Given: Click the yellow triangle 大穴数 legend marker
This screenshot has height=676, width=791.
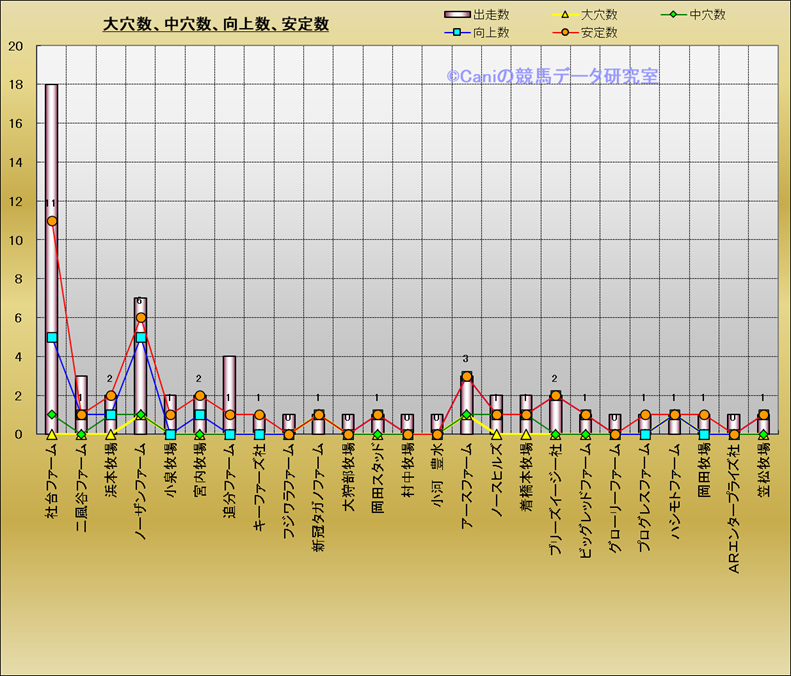Looking at the screenshot, I should click(x=564, y=15).
